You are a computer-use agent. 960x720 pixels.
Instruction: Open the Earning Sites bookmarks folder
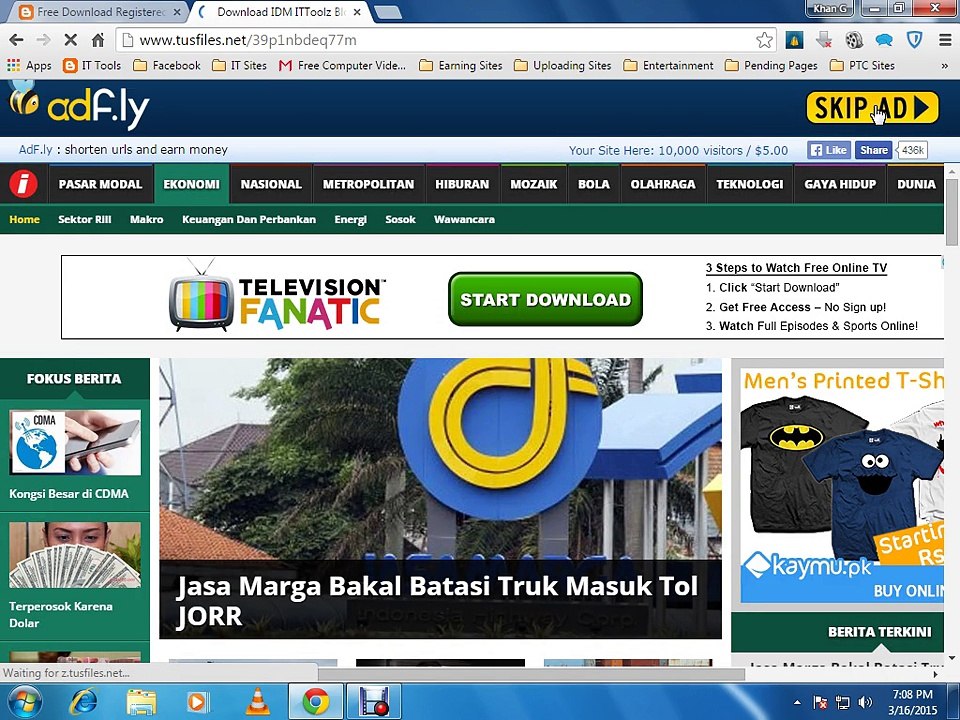pos(460,66)
